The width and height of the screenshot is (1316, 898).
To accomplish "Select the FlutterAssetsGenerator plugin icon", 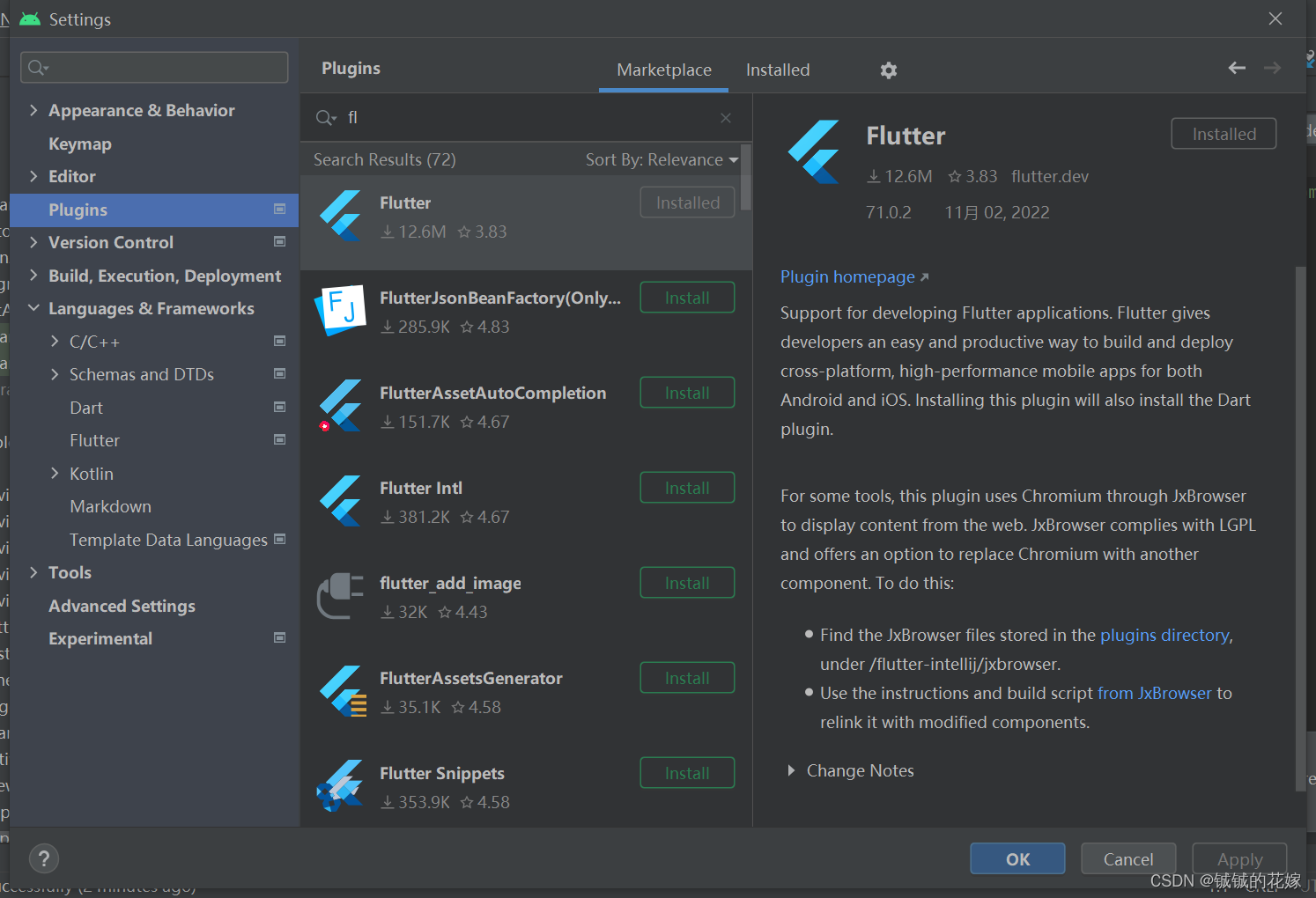I will tap(343, 690).
